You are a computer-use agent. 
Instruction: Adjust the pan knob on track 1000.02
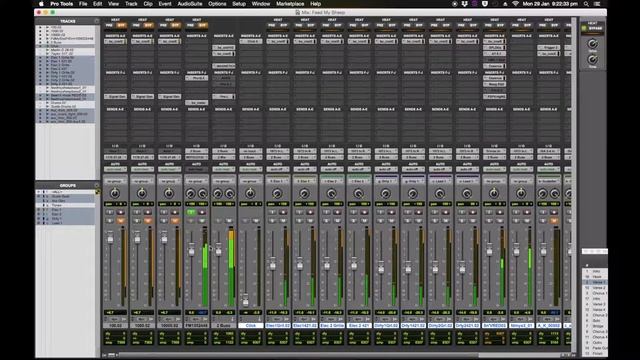click(x=142, y=193)
